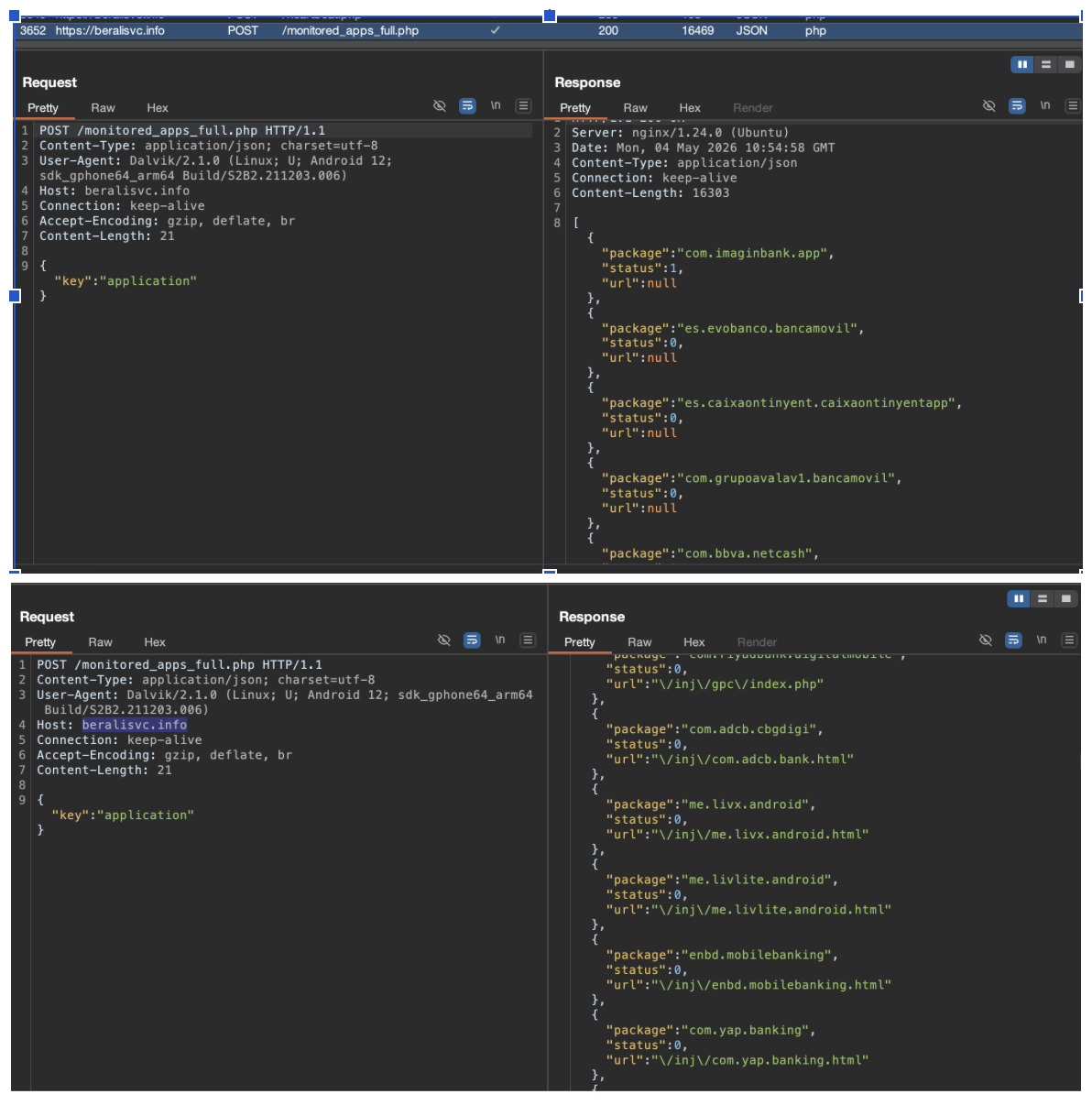
Task: Click package "es.evobanco.bancamovil" in response
Action: click(733, 328)
